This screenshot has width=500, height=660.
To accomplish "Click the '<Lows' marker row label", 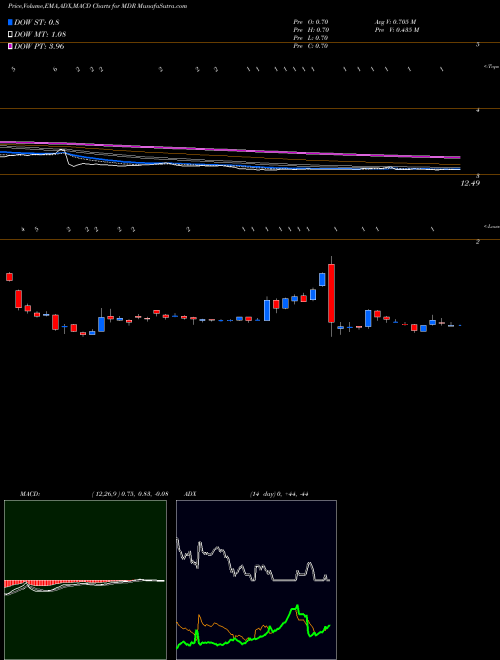I will click(x=492, y=227).
